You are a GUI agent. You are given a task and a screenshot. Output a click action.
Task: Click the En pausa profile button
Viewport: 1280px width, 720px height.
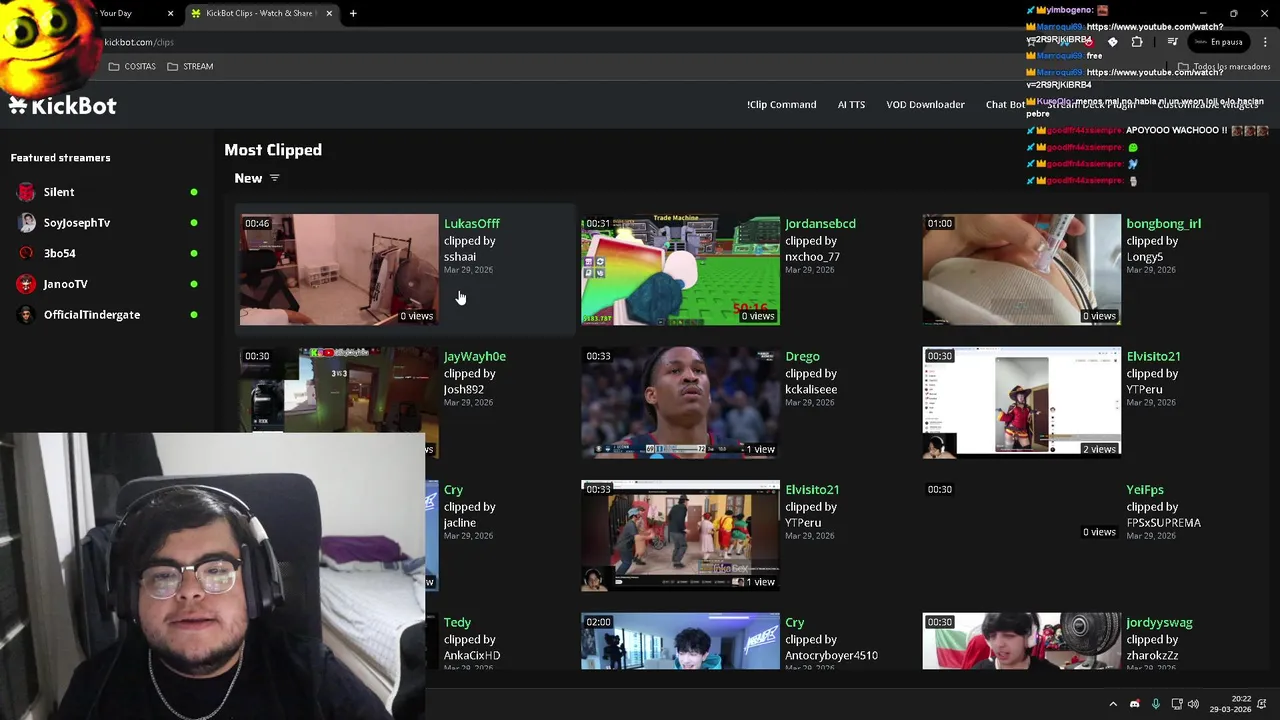[1219, 42]
